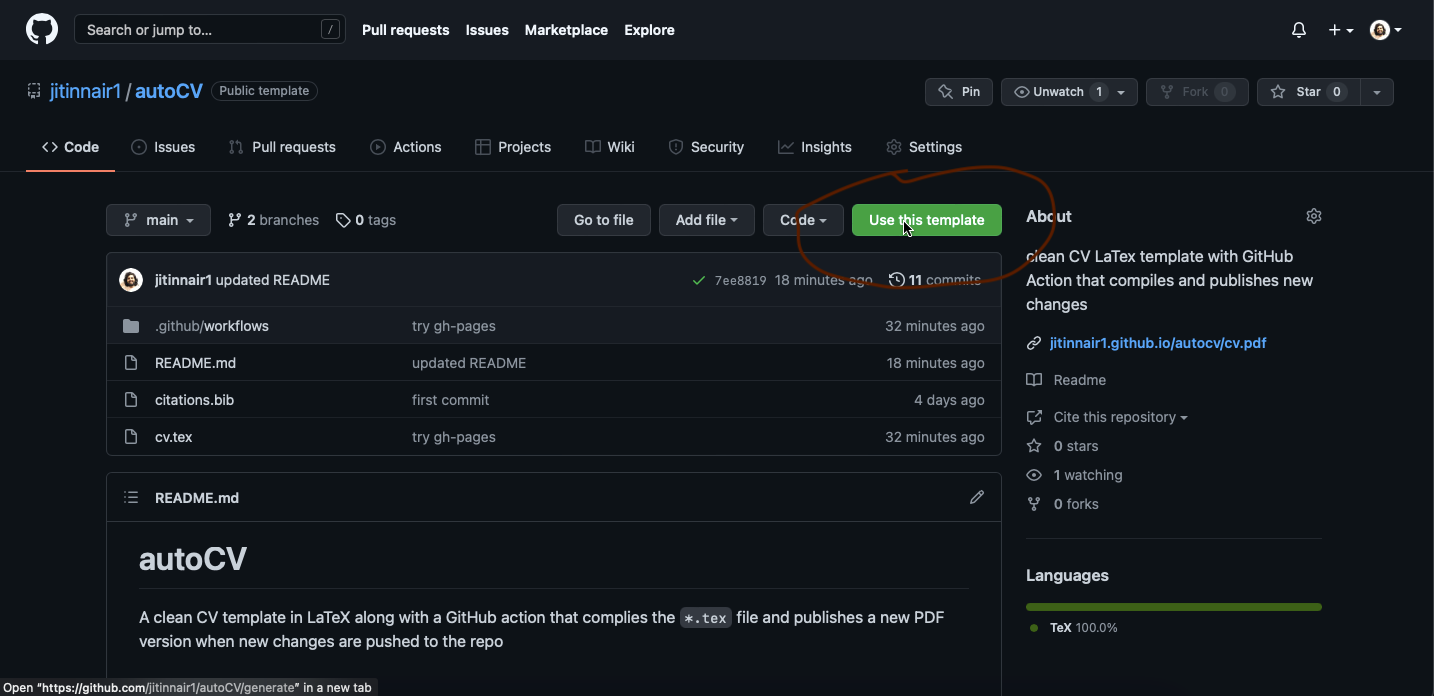Viewport: 1434px width, 696px height.
Task: Expand Cite this repository dropdown
Action: [x=1107, y=417]
